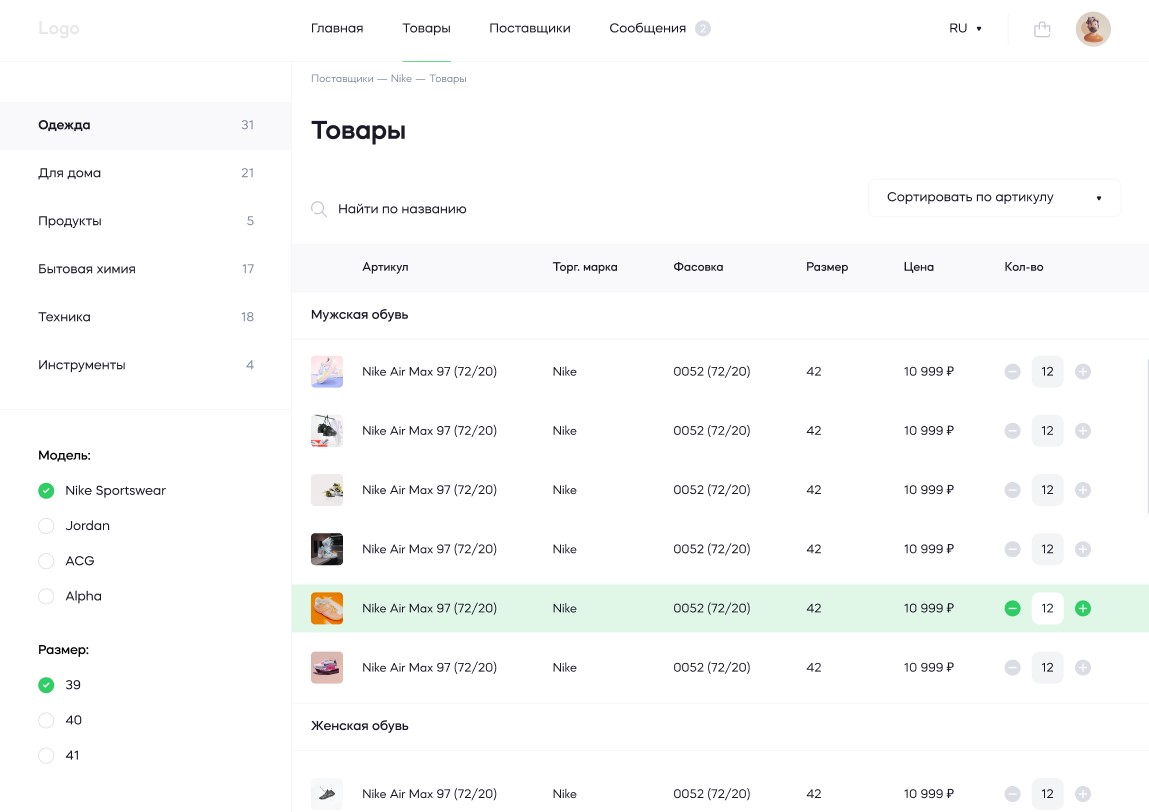This screenshot has height=812, width=1149.
Task: Open the Сообщения nav tab
Action: click(648, 29)
